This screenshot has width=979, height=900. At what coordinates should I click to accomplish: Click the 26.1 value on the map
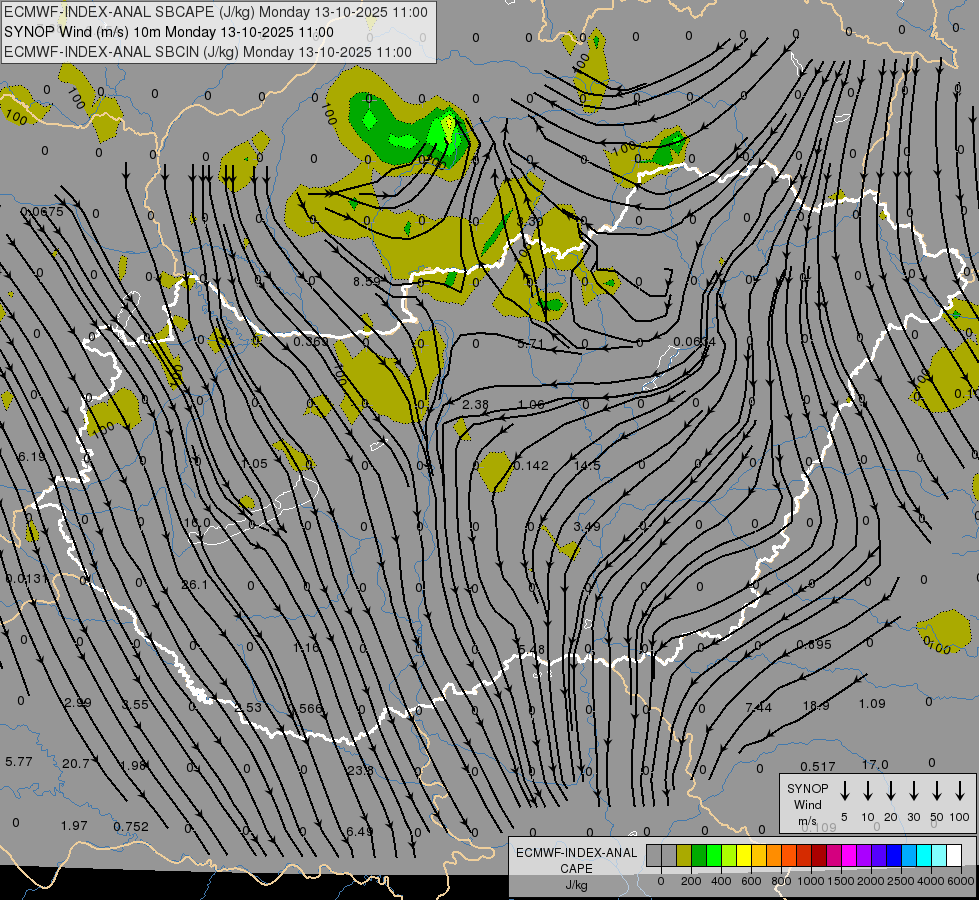pyautogui.click(x=194, y=585)
